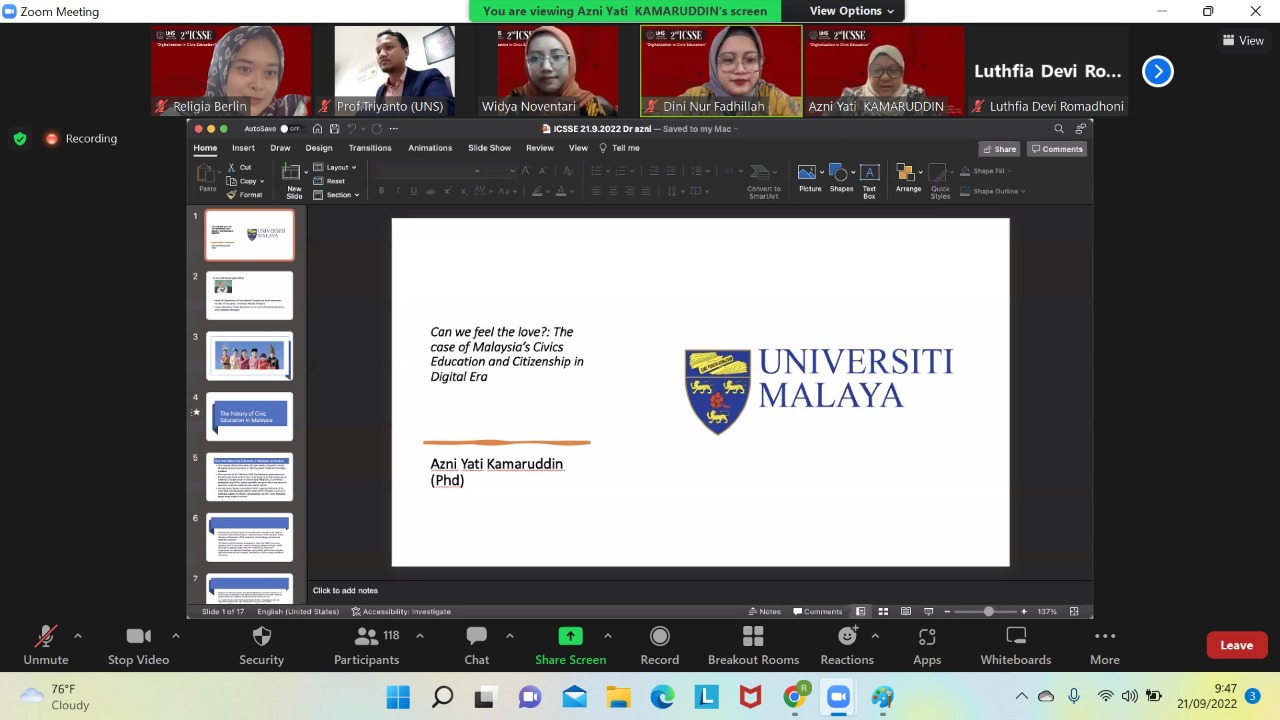Toggle italic formatting on the ribbon
The width and height of the screenshot is (1280, 720).
pos(397,190)
